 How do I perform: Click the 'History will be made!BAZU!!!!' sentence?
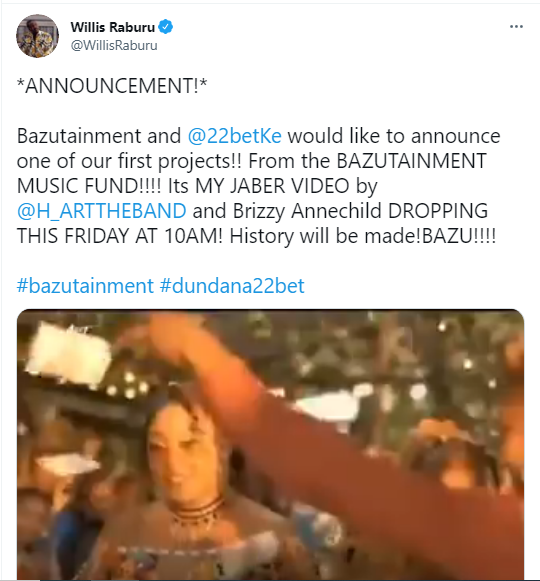tap(363, 236)
